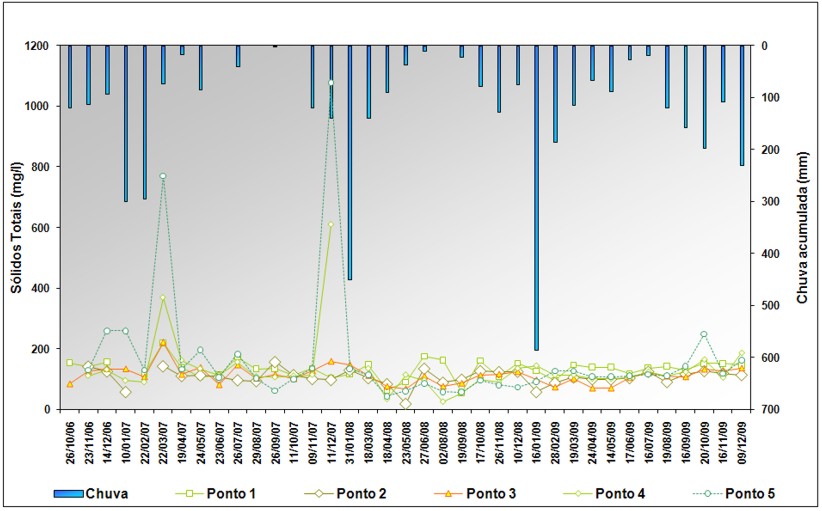Click the 16/01/09 x-axis date label
This screenshot has height=511, width=822.
click(537, 441)
